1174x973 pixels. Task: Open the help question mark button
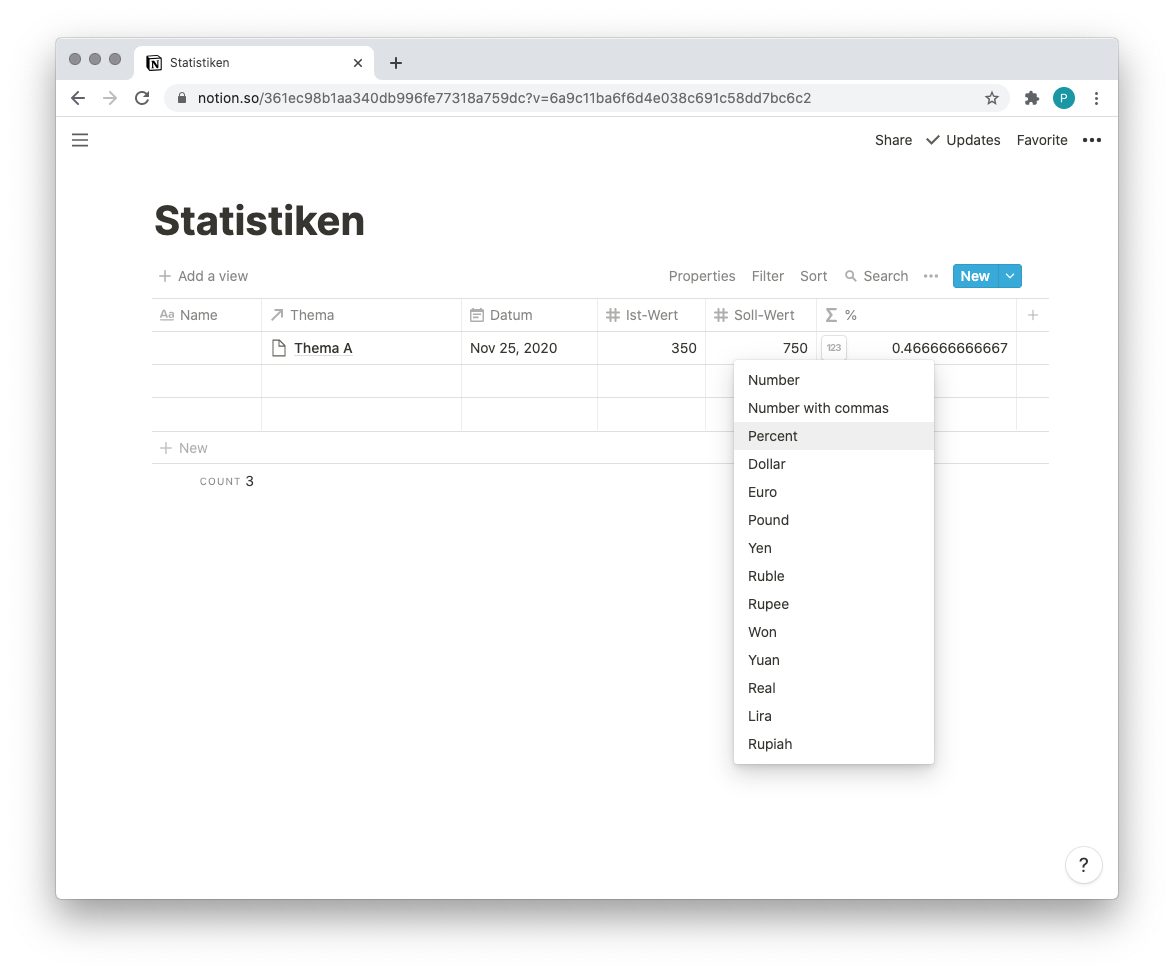tap(1083, 865)
